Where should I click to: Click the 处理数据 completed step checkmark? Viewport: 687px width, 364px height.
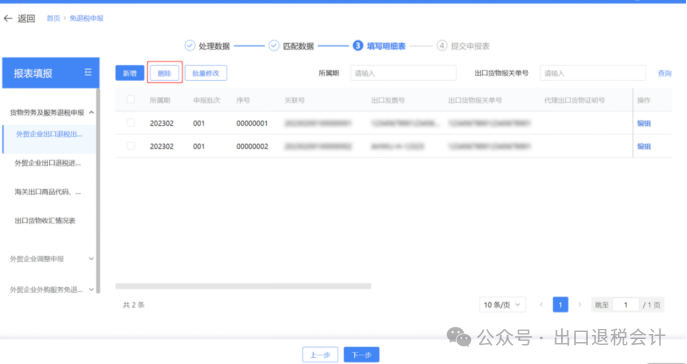[190, 46]
